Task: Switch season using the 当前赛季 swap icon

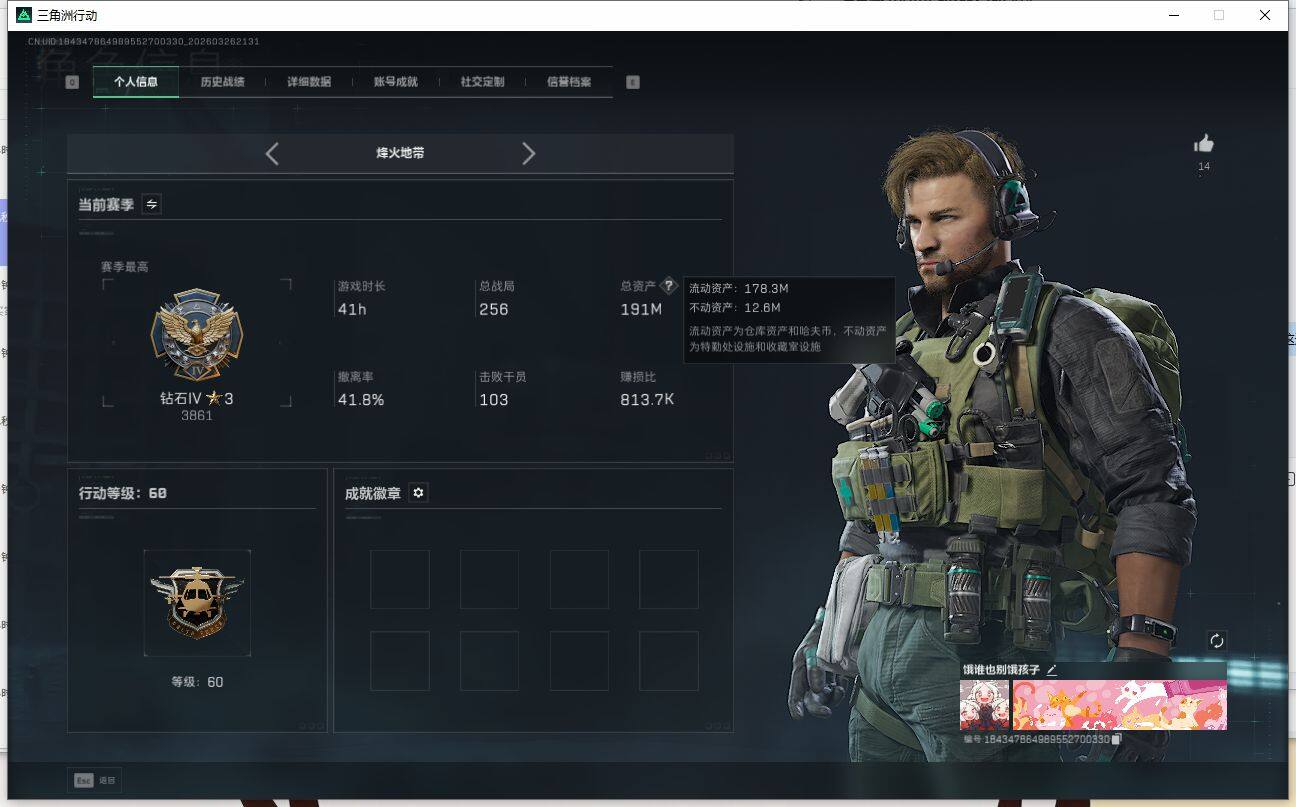Action: tap(152, 204)
